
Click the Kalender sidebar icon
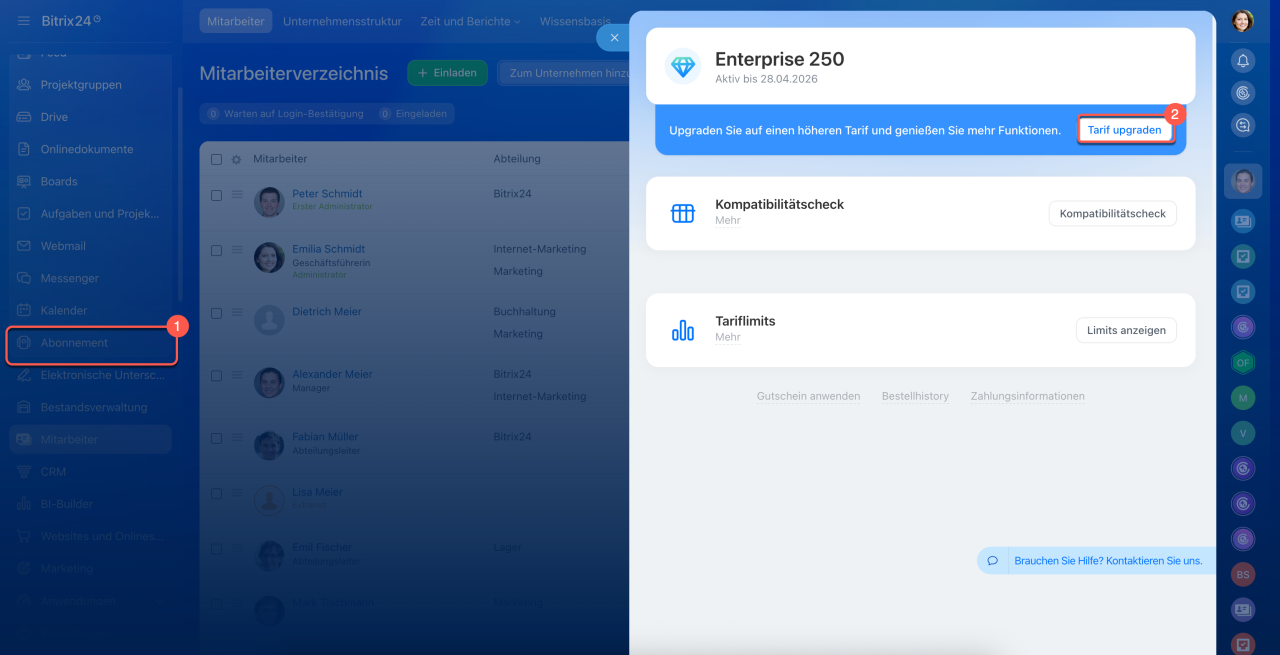(x=24, y=310)
